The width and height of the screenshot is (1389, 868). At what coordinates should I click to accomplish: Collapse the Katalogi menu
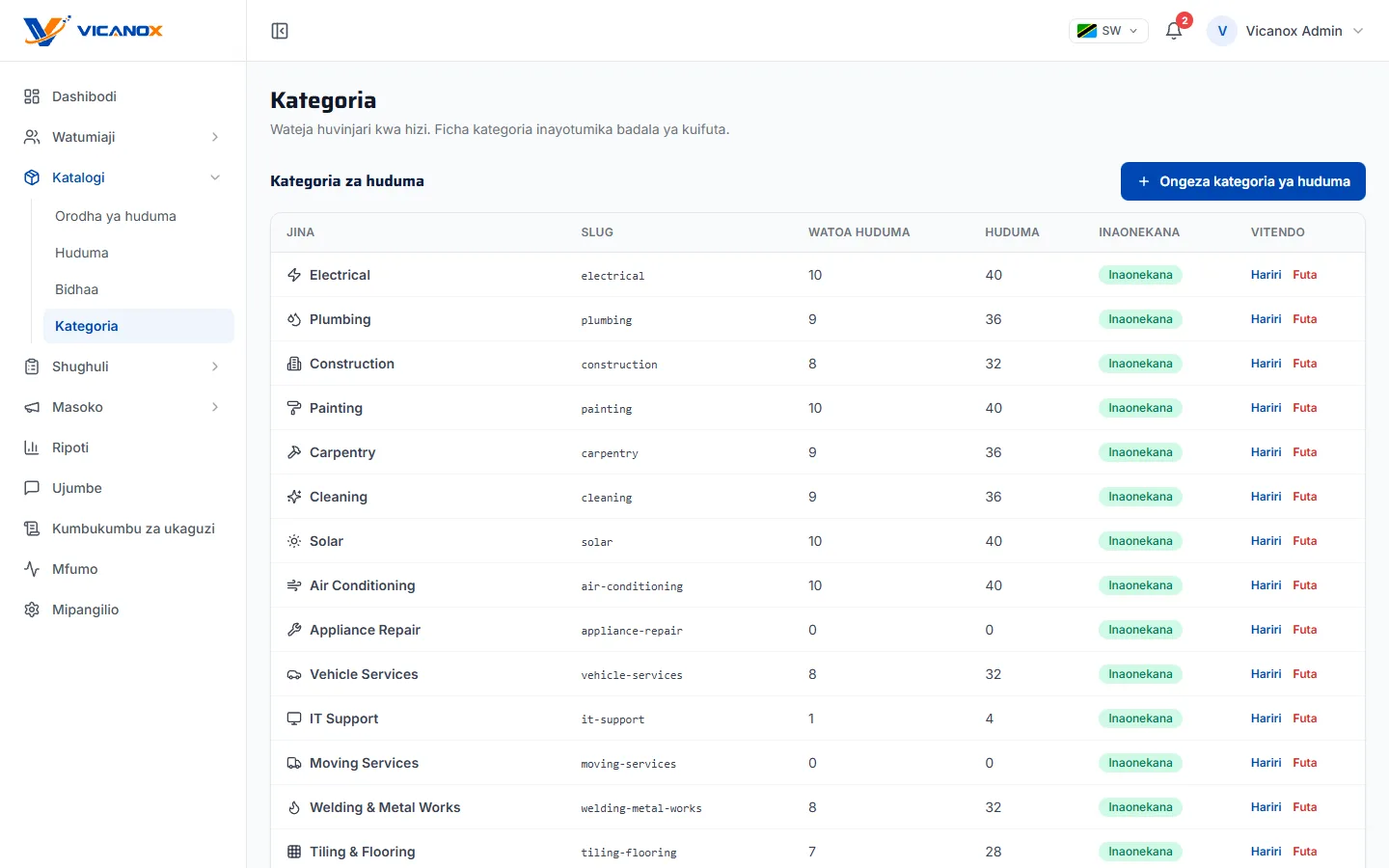123,177
